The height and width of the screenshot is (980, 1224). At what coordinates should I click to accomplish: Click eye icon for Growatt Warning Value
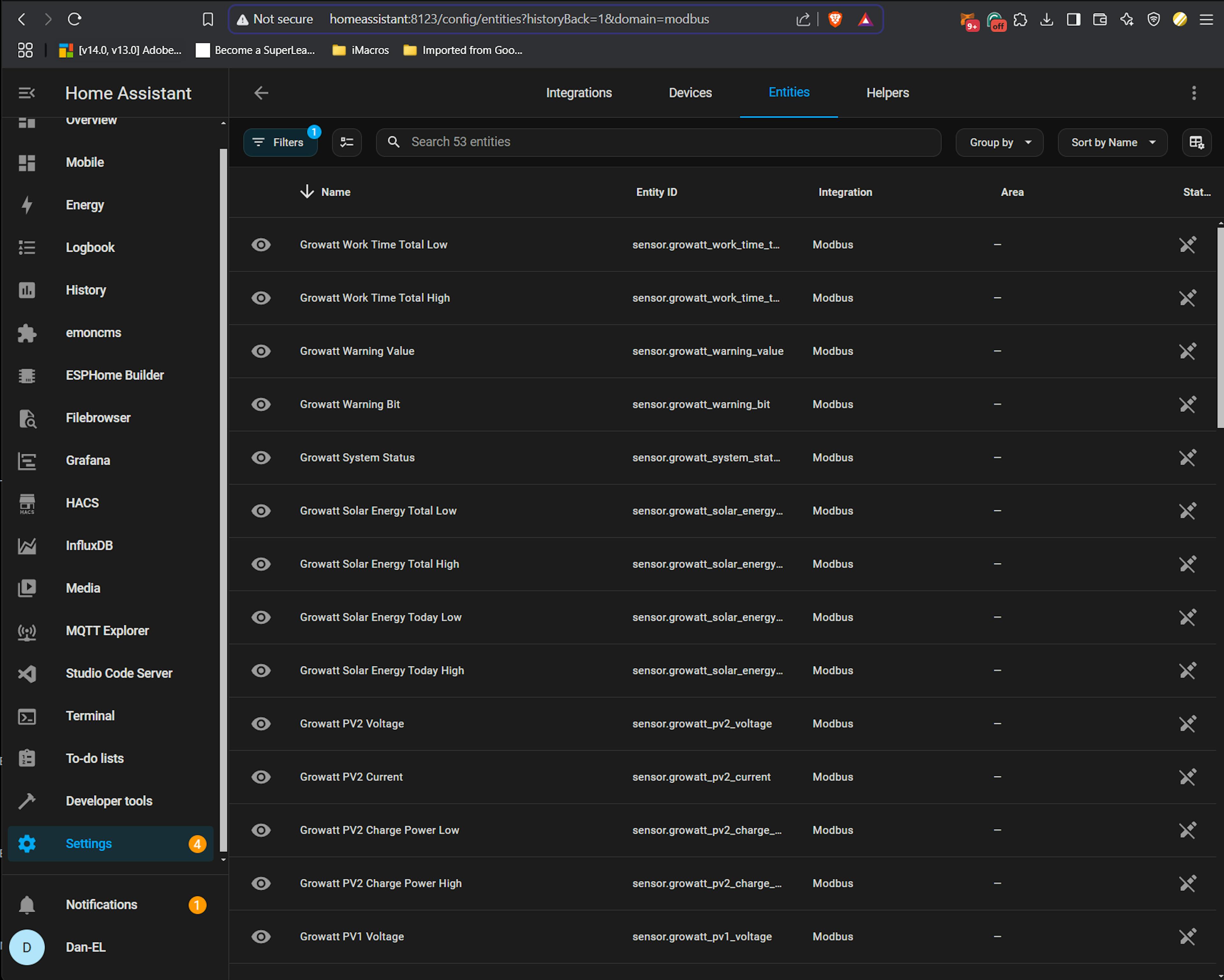(261, 351)
